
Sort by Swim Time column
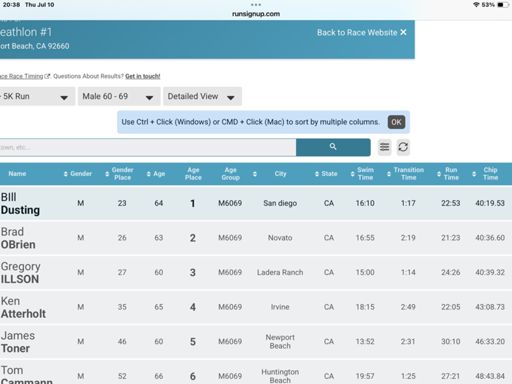352,174
